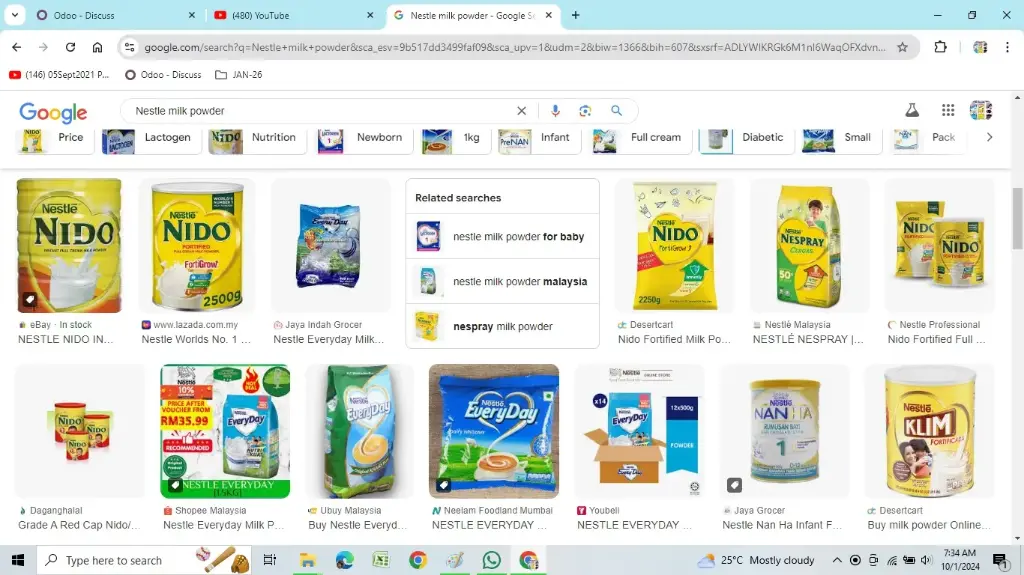Open the Odoo - Discuss bookmark

163,74
